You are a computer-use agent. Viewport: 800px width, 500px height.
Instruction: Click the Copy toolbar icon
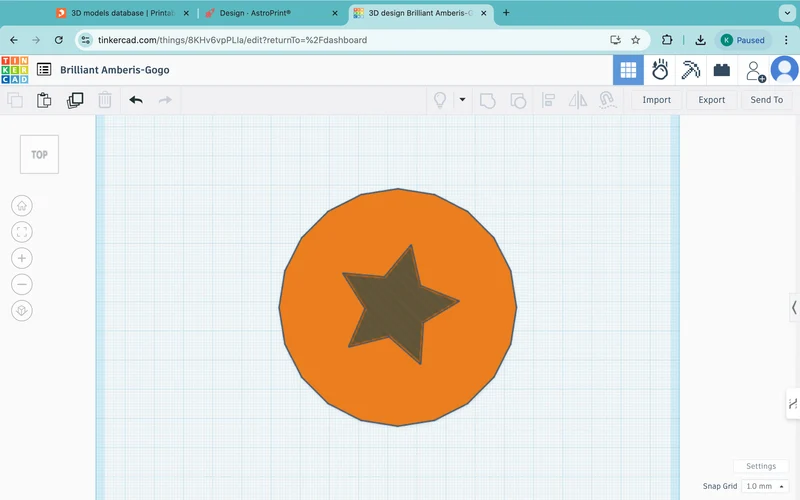click(15, 100)
